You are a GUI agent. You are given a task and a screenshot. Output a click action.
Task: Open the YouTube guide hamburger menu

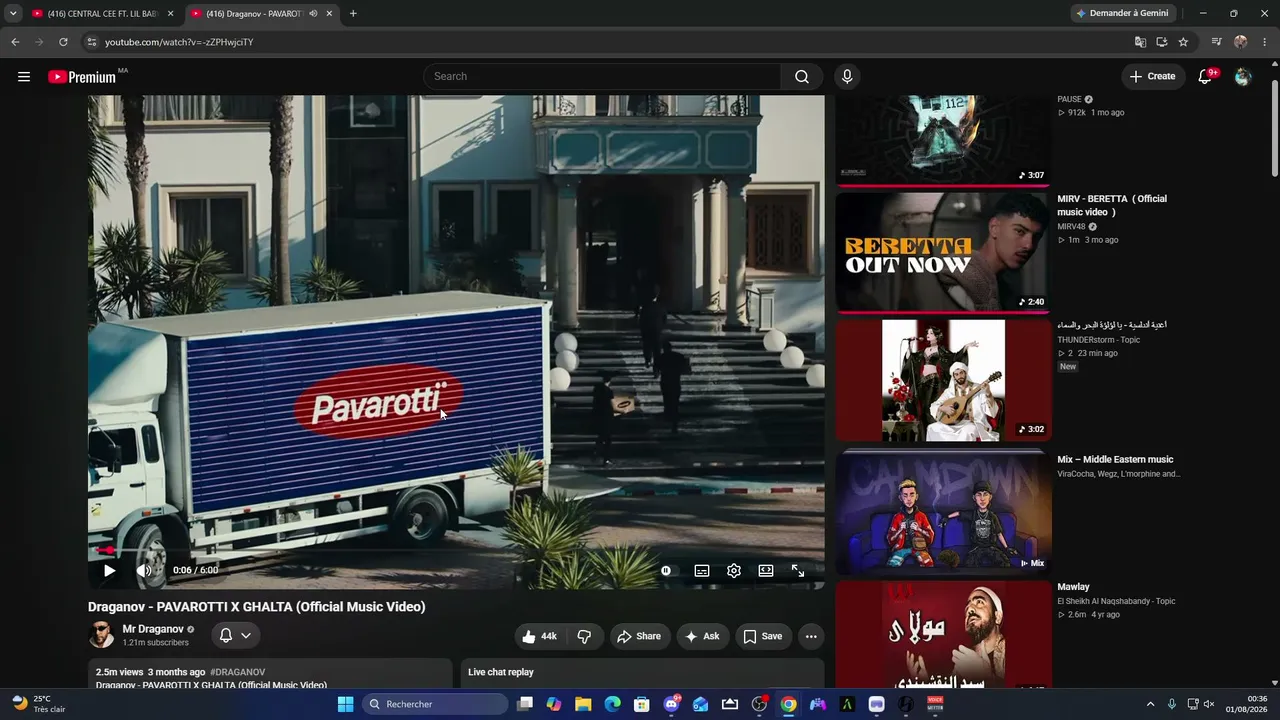tap(24, 76)
